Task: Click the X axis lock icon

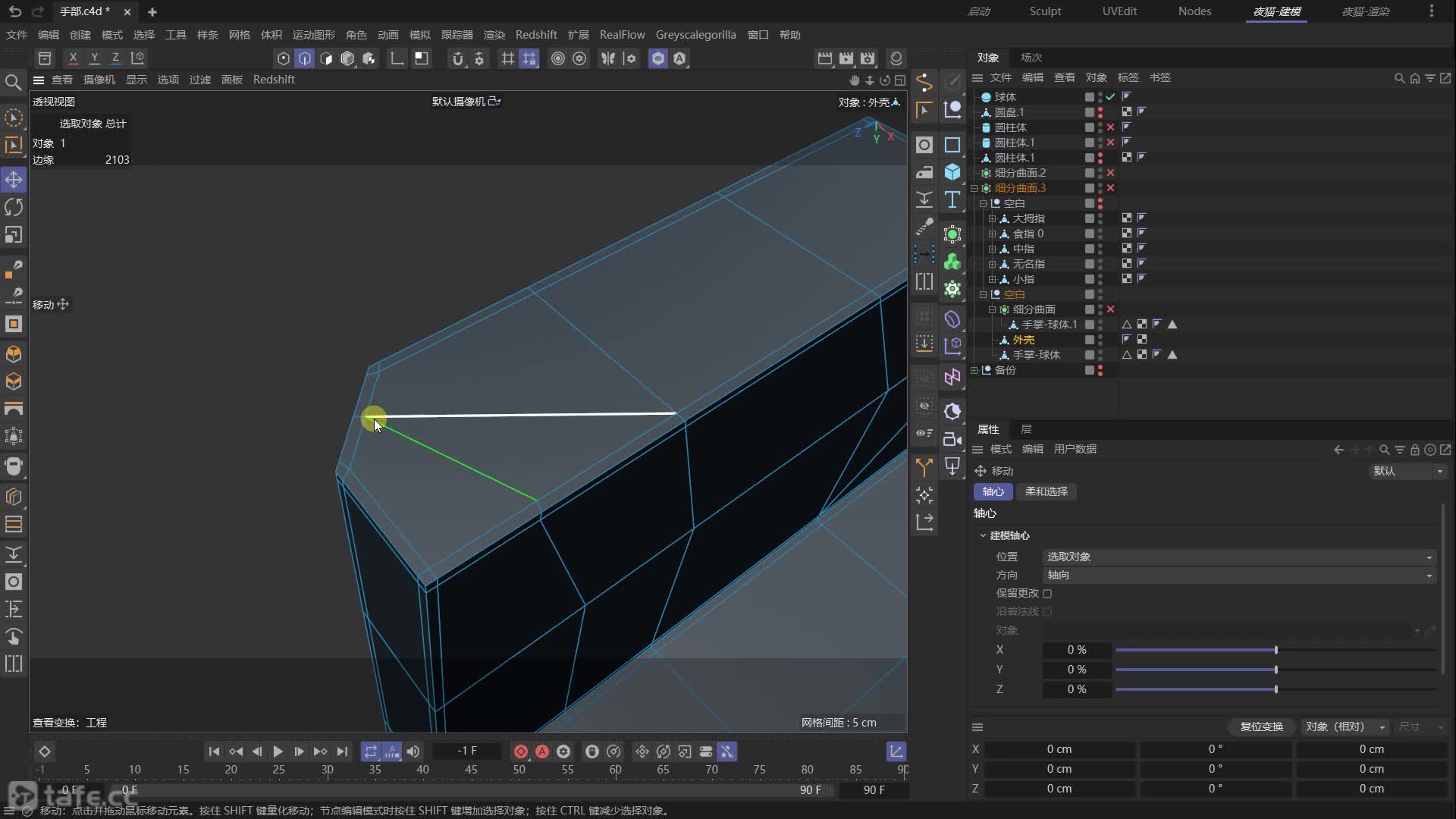Action: tap(73, 58)
